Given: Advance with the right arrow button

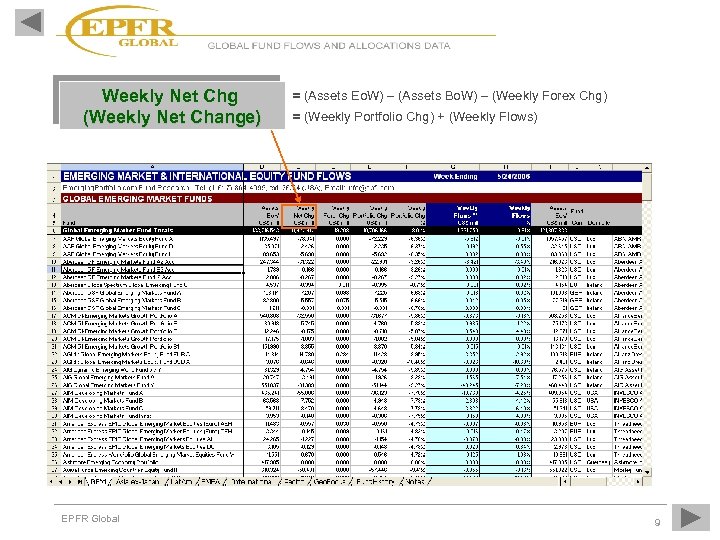Looking at the screenshot, I should [691, 518].
